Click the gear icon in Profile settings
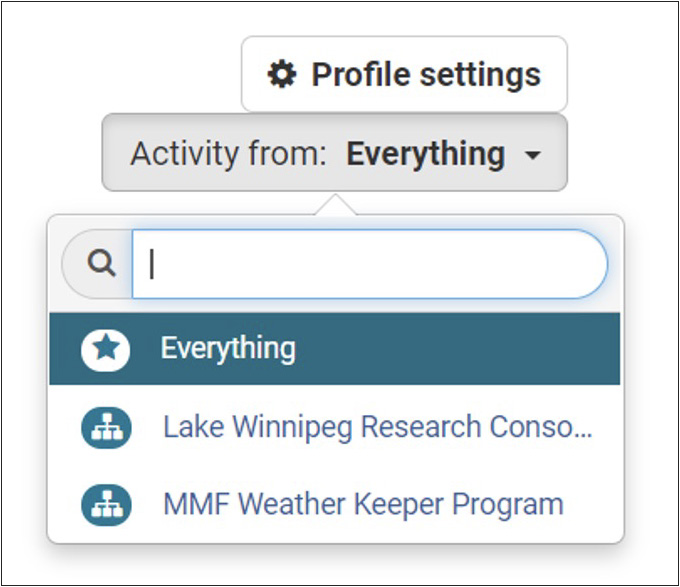 (283, 74)
